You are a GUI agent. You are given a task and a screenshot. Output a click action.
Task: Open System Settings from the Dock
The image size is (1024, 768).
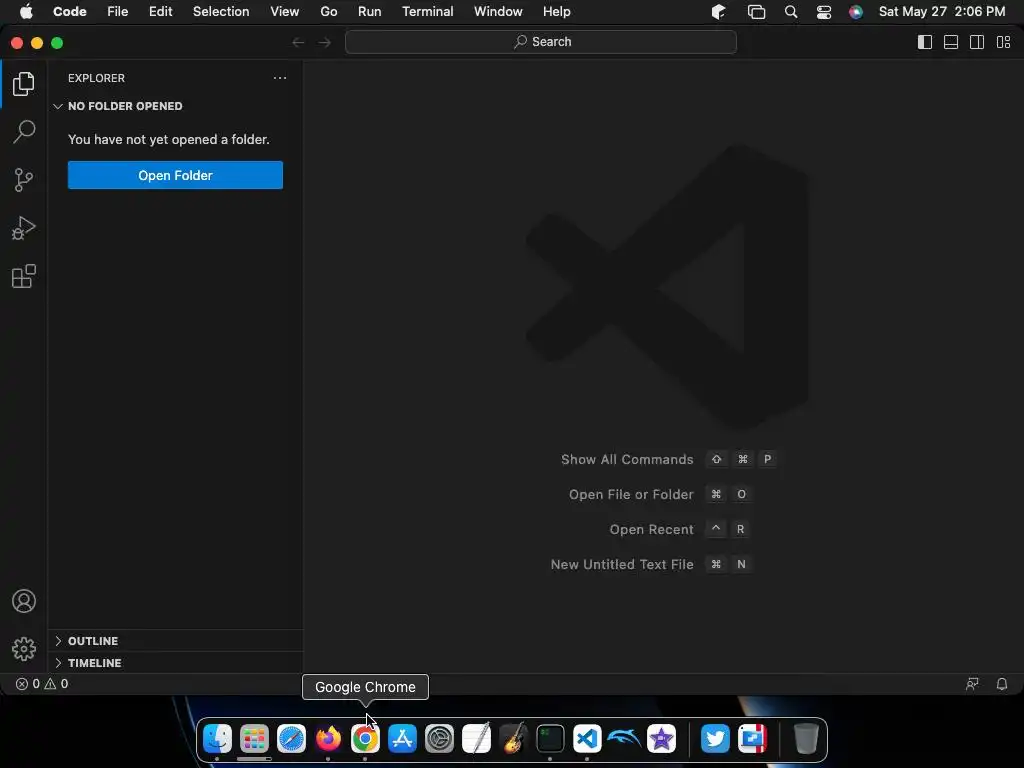click(x=440, y=739)
